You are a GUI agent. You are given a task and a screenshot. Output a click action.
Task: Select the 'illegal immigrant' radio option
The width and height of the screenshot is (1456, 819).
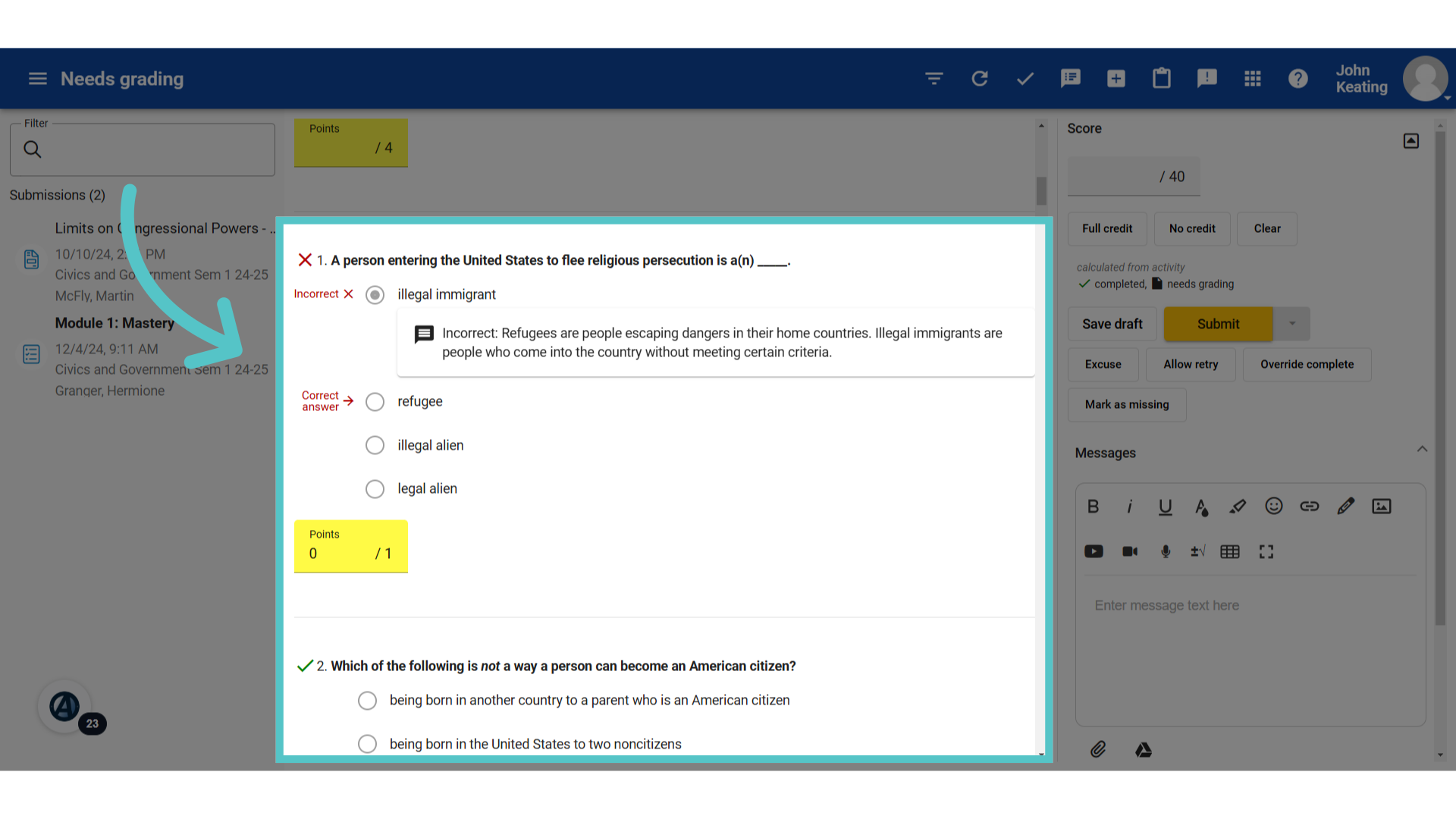pyautogui.click(x=375, y=295)
